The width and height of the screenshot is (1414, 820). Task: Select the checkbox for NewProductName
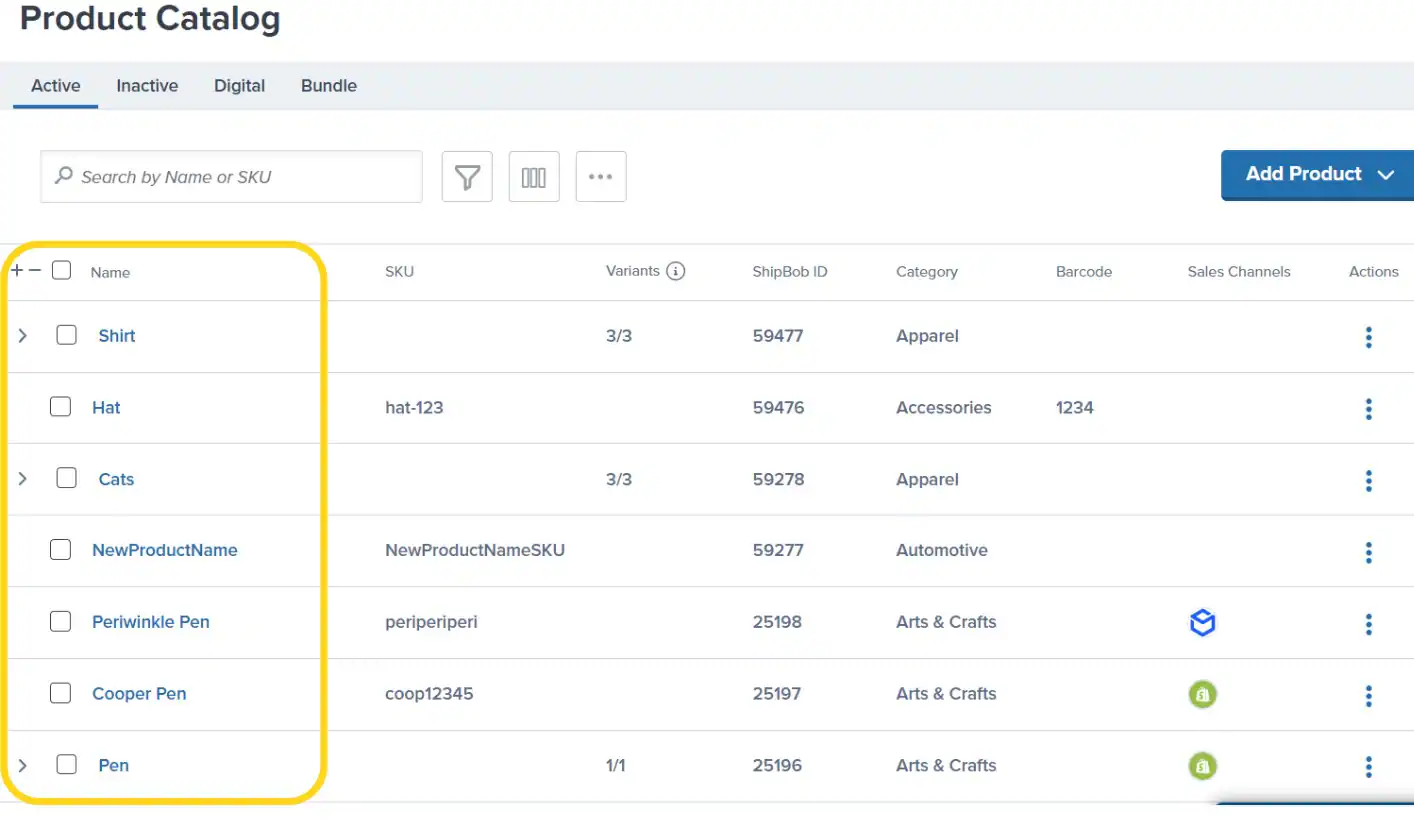coord(60,549)
